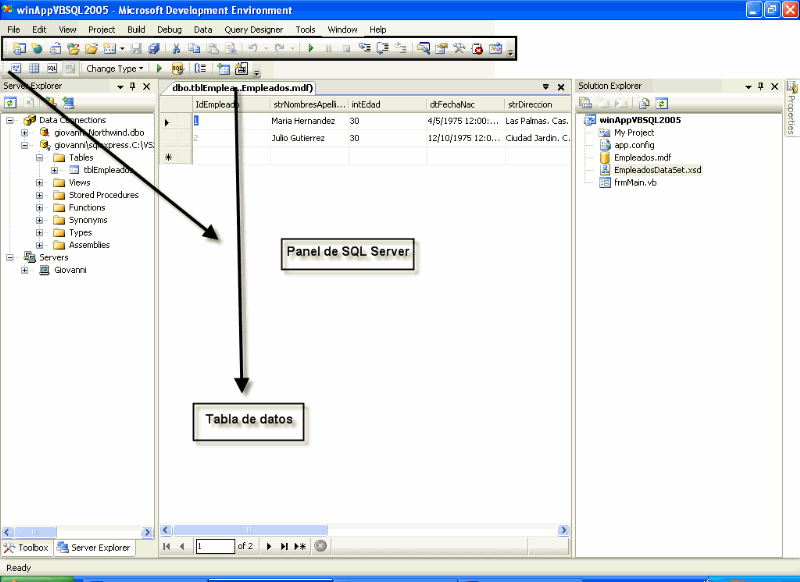This screenshot has width=800, height=582.
Task: Click the Connect to Database icon
Action: (50, 103)
